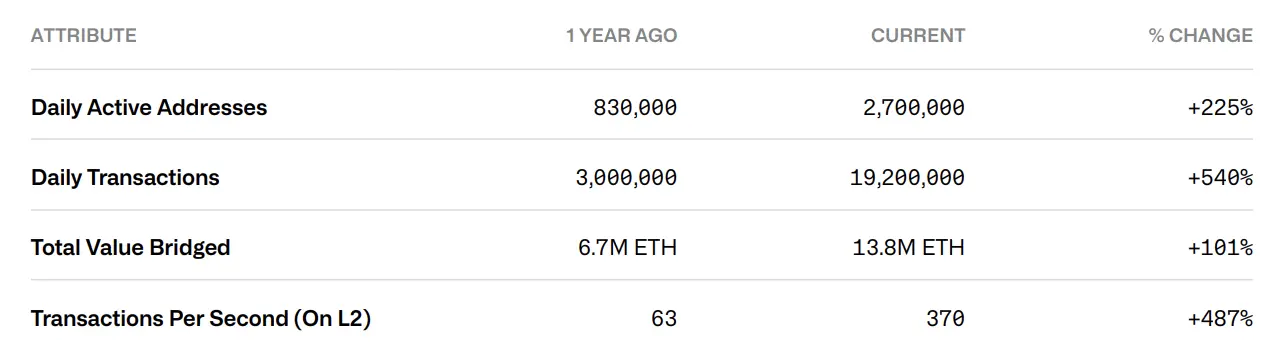
Task: Click the +225% change cell
Action: click(1220, 107)
